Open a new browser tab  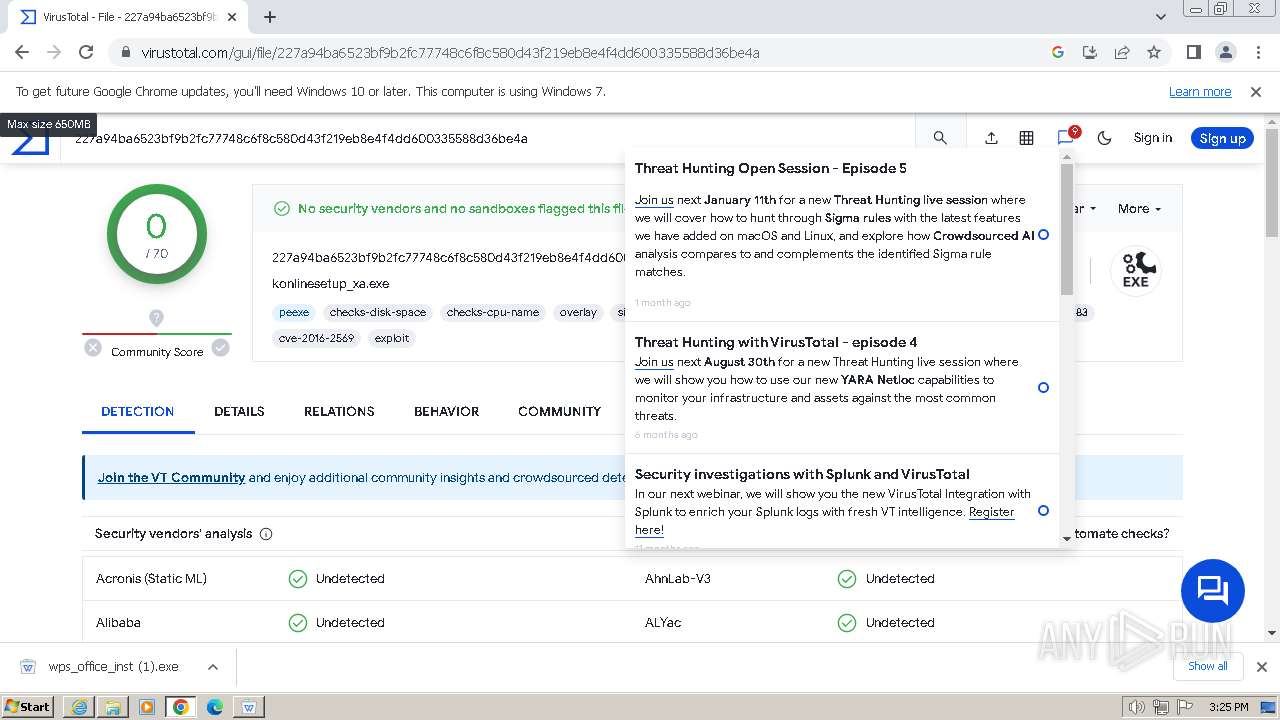point(269,17)
